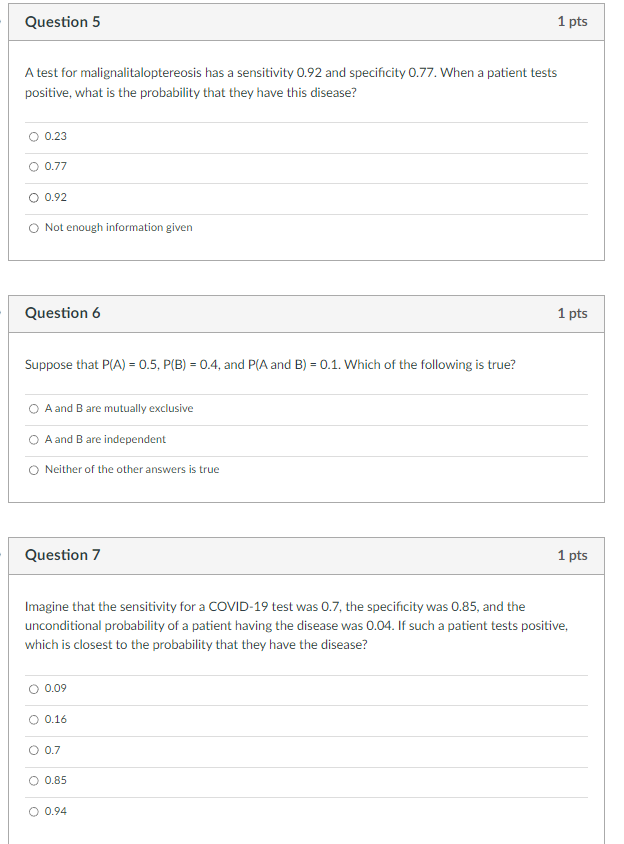This screenshot has height=844, width=624.
Task: Click the Question 5 header
Action: [x=63, y=21]
